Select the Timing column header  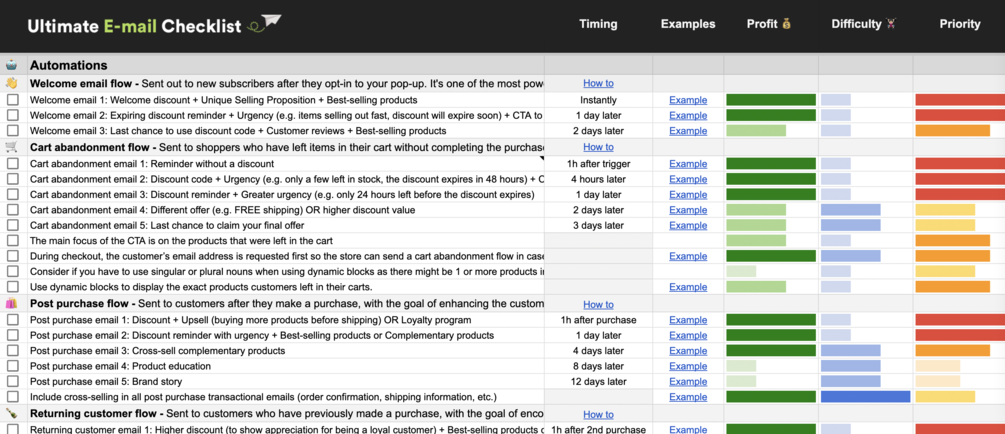[x=598, y=24]
